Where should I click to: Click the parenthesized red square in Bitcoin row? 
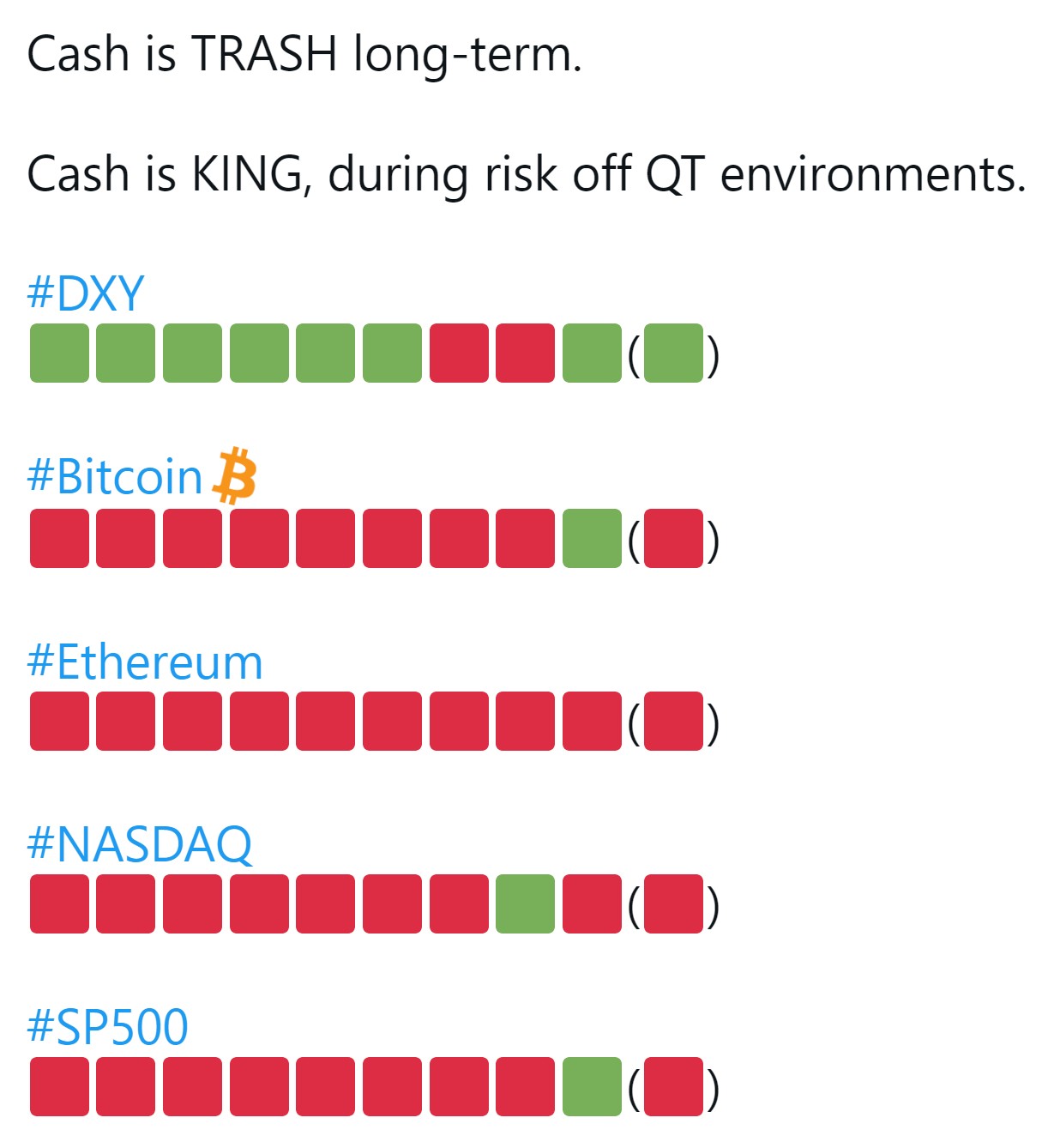(x=674, y=538)
